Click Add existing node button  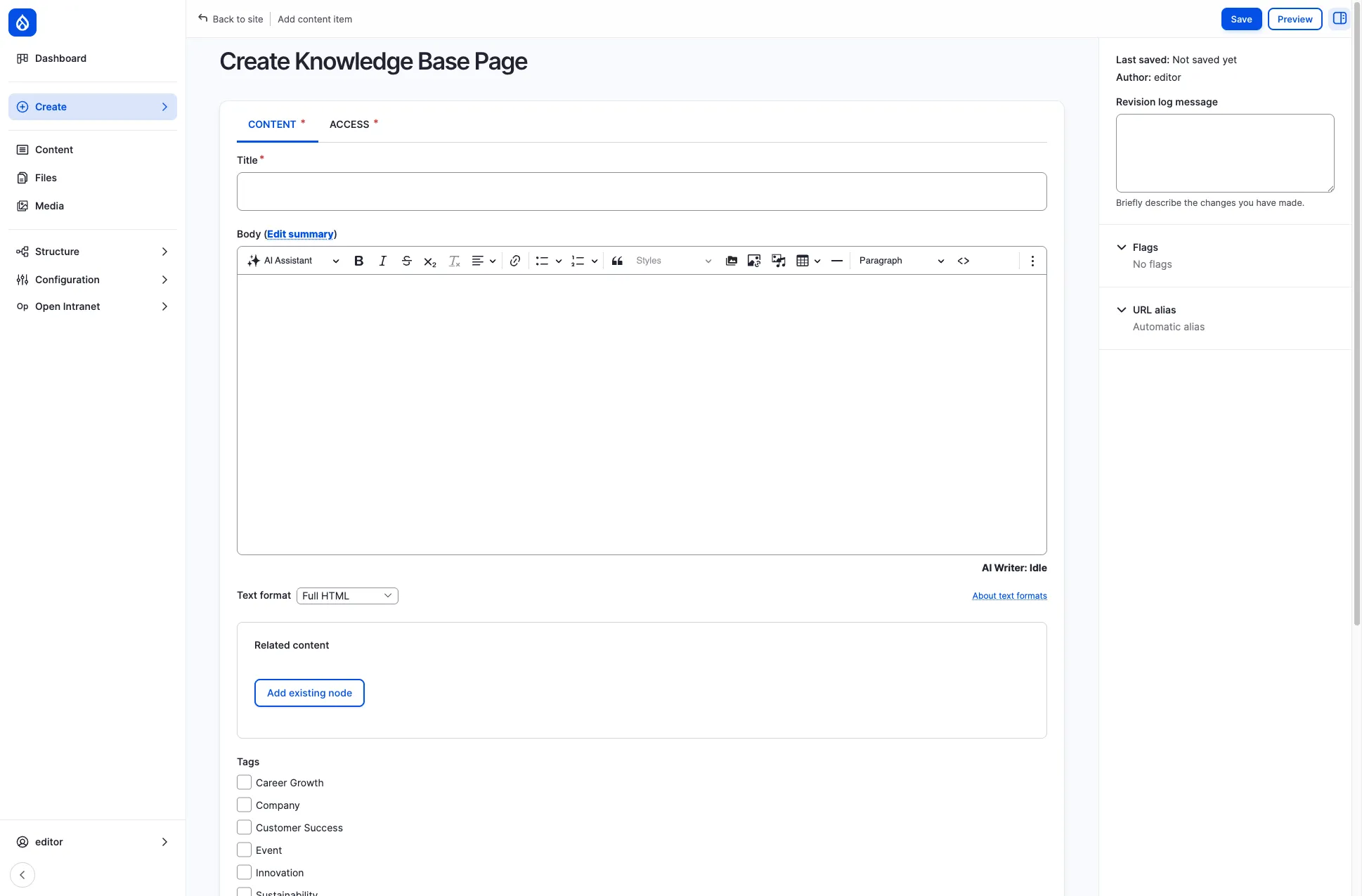[309, 693]
